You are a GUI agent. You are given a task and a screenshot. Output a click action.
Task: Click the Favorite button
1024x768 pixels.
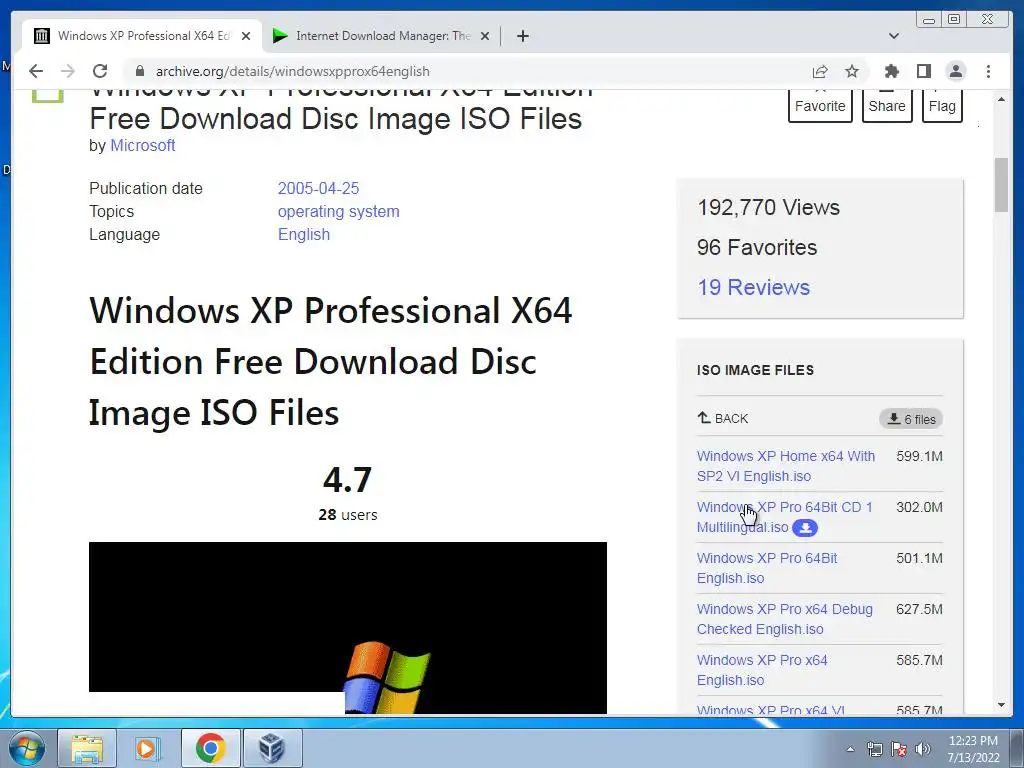point(820,104)
